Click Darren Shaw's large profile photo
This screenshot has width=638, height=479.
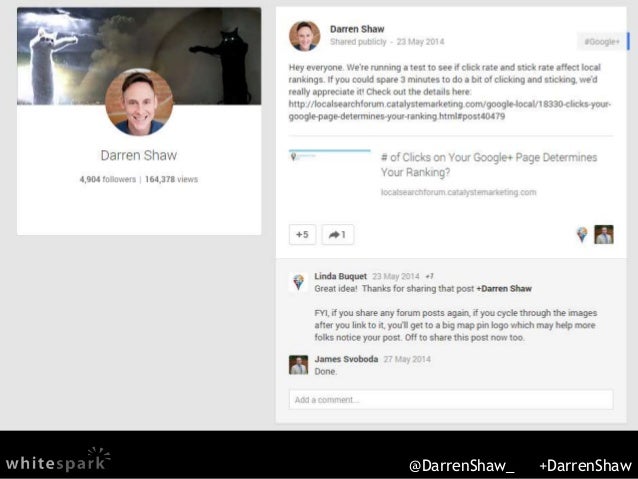point(139,102)
